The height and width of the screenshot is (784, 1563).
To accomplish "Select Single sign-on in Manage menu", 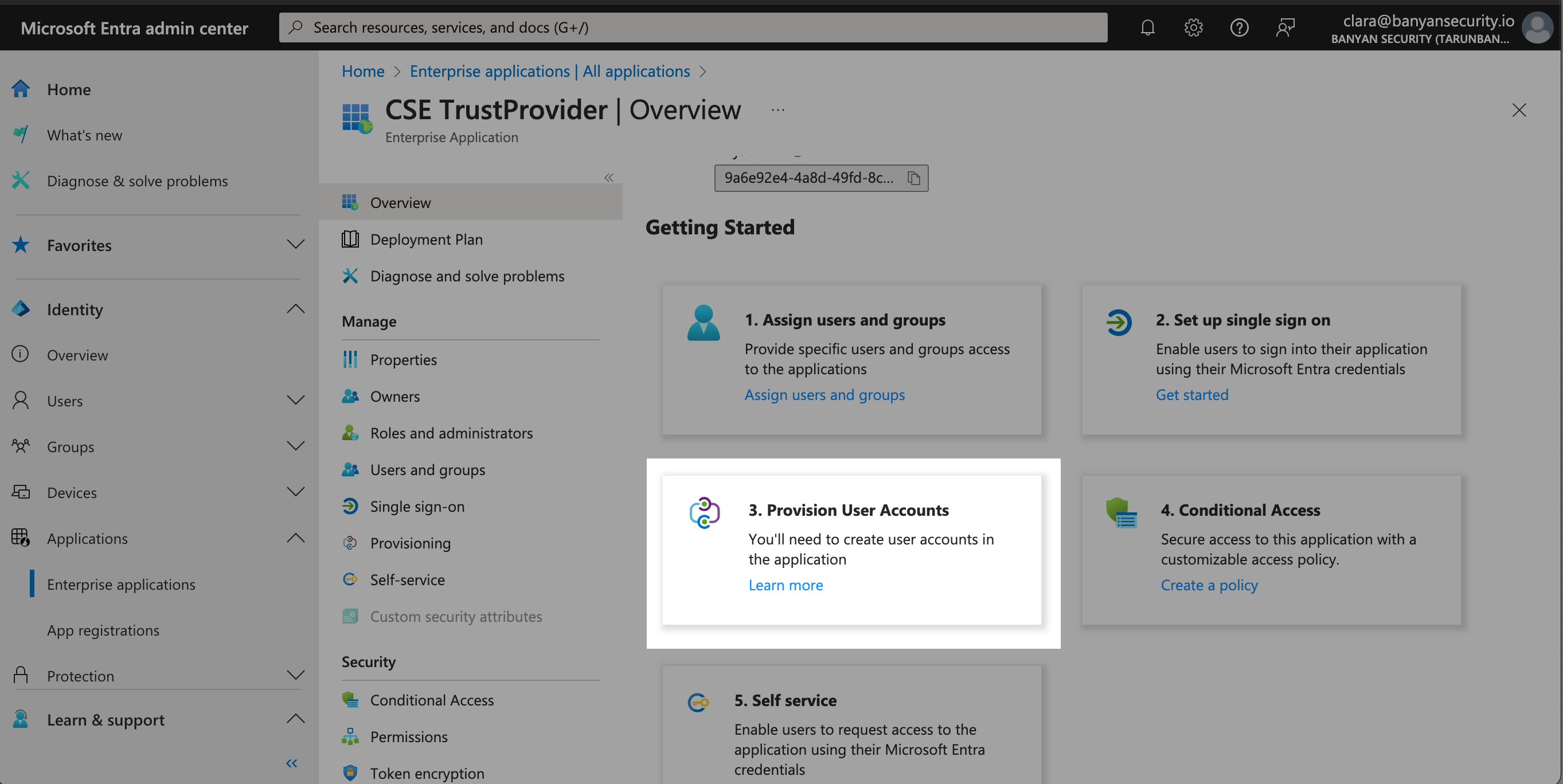I will tap(417, 506).
